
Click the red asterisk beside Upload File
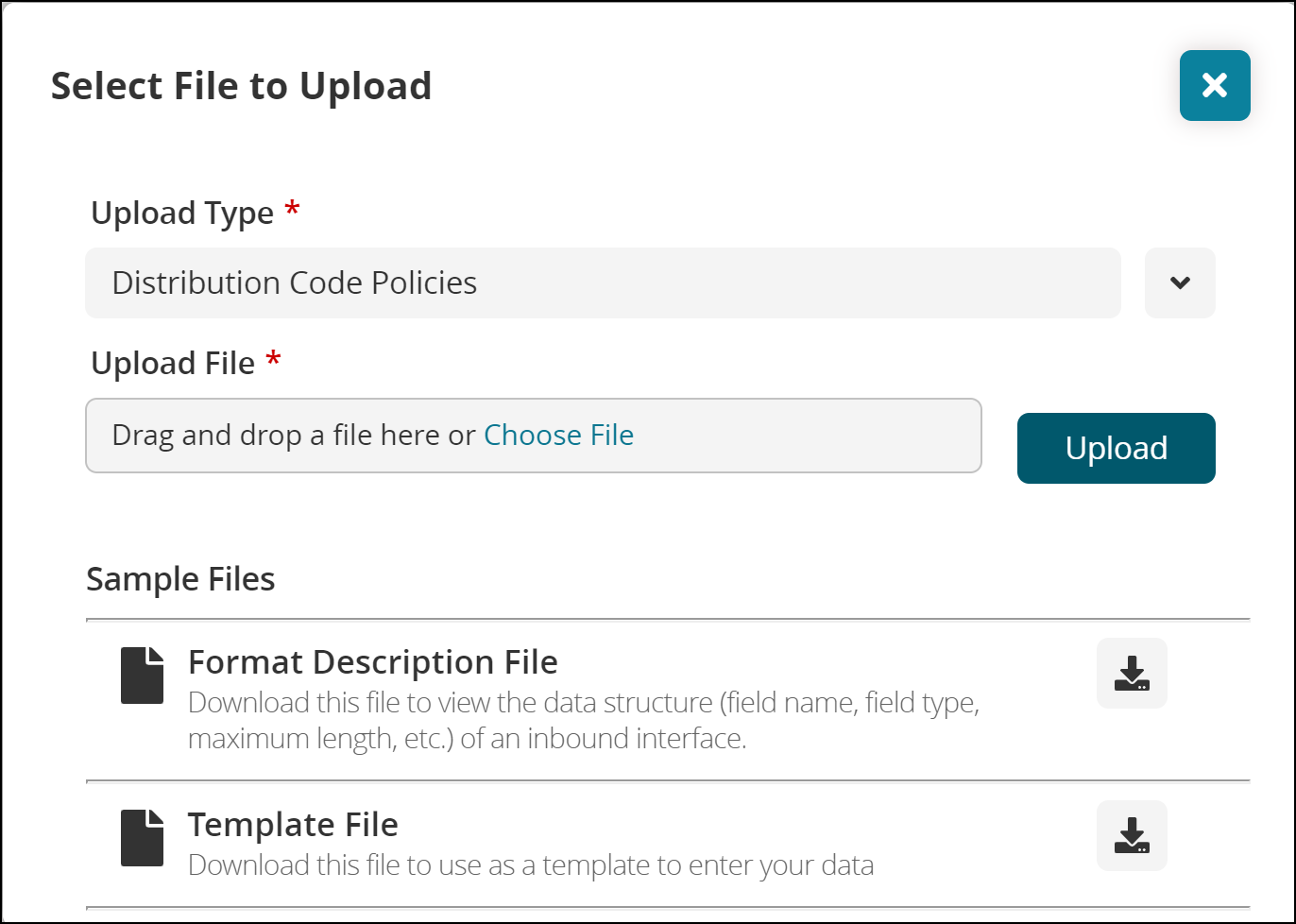(x=273, y=359)
